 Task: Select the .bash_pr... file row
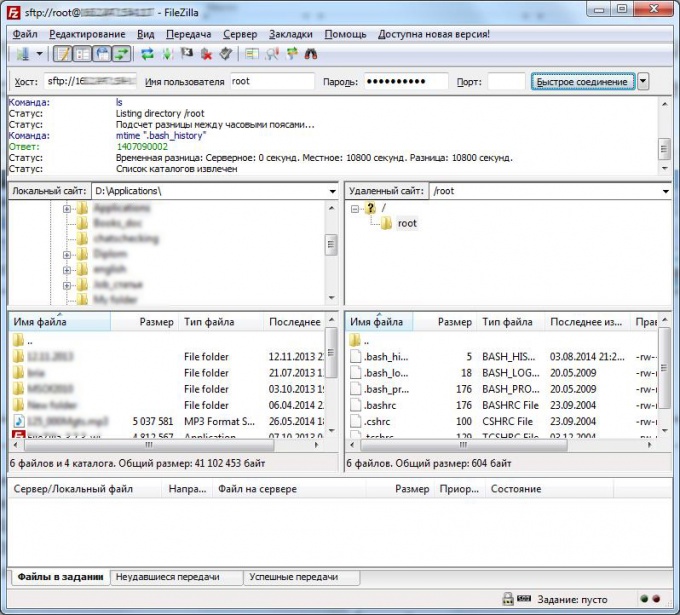click(x=502, y=389)
